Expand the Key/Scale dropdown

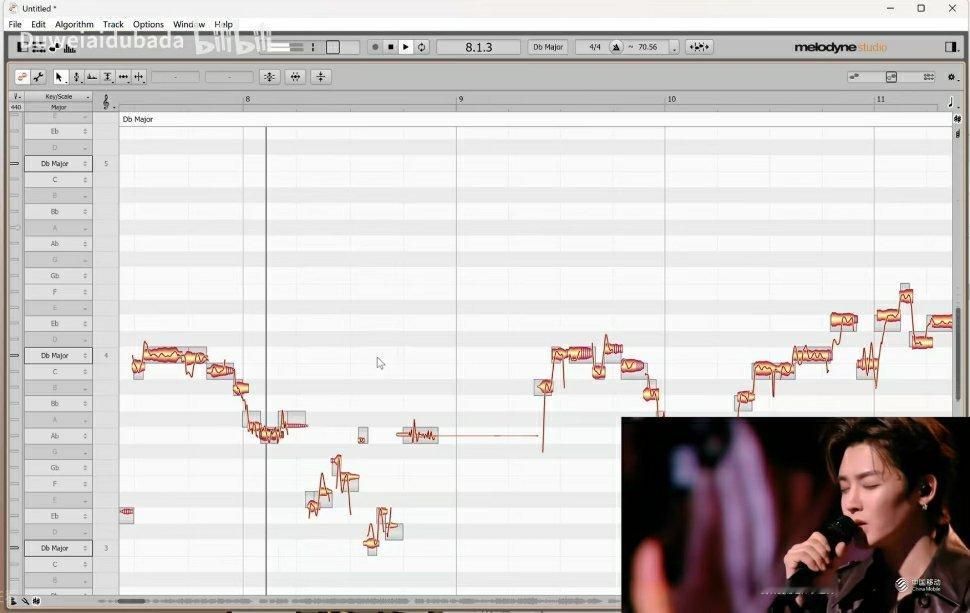pyautogui.click(x=58, y=96)
